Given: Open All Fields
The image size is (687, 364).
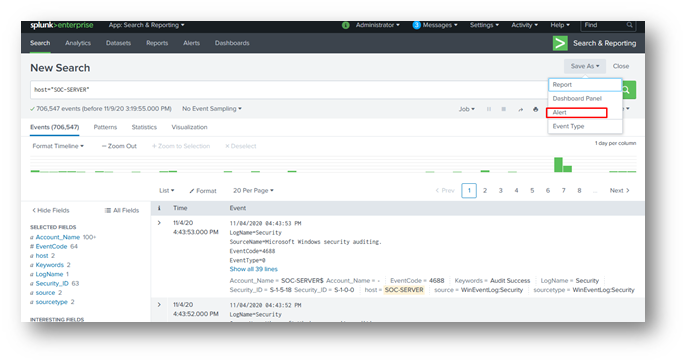Looking at the screenshot, I should click(122, 210).
